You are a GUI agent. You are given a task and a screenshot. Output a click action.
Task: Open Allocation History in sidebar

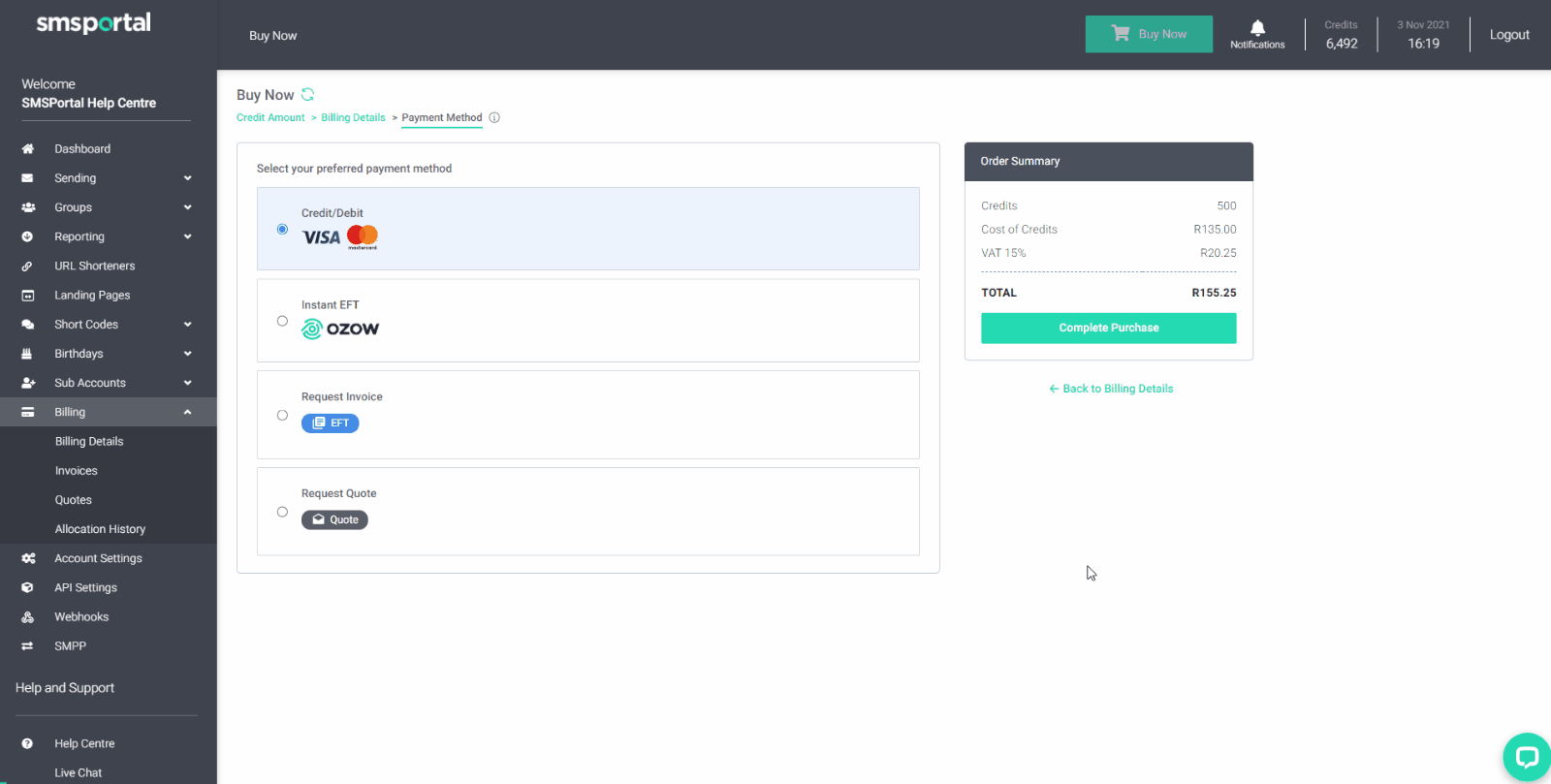(100, 529)
